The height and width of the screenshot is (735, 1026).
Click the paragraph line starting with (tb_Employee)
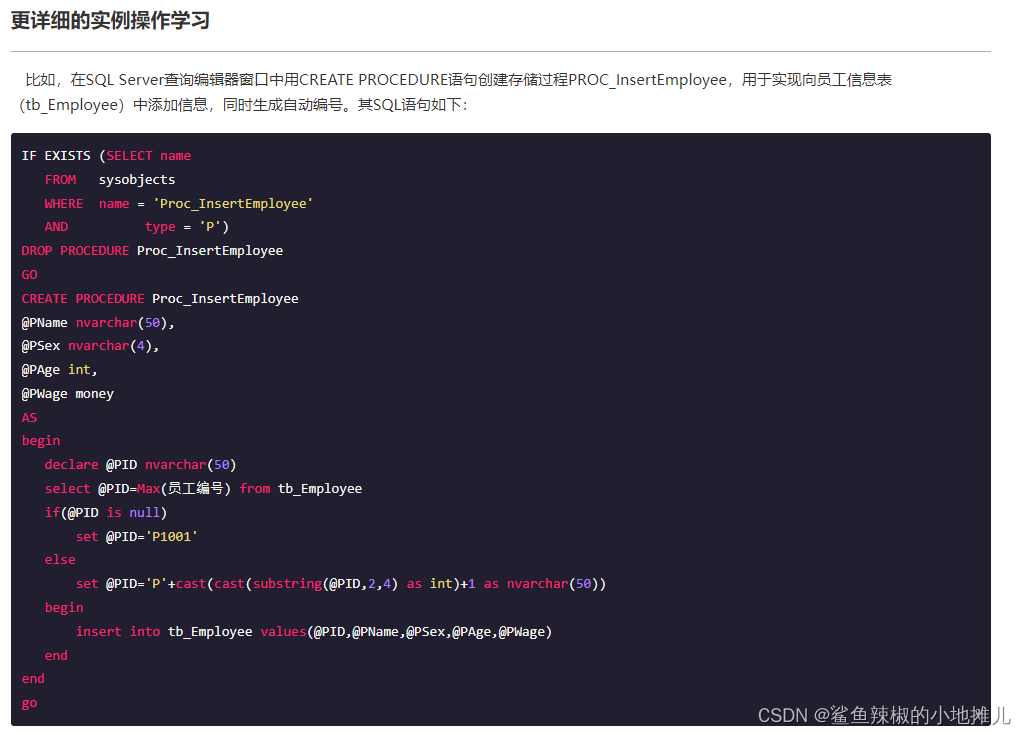click(x=243, y=105)
